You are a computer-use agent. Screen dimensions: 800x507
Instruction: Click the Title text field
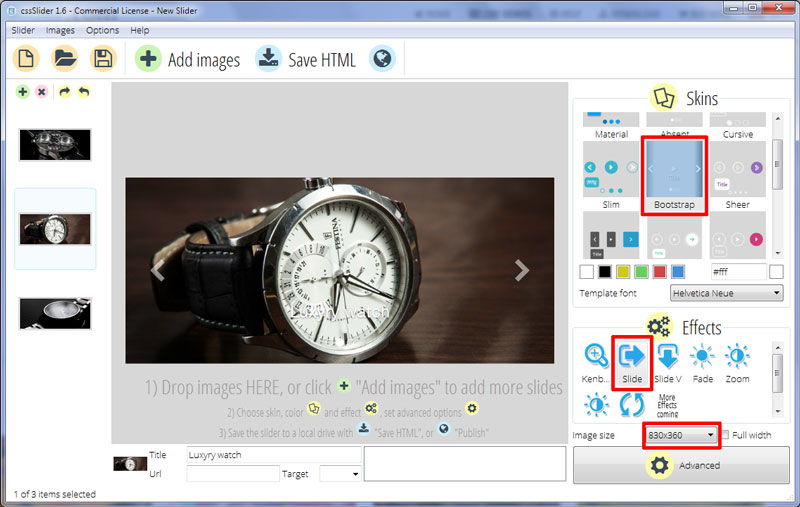coord(273,455)
